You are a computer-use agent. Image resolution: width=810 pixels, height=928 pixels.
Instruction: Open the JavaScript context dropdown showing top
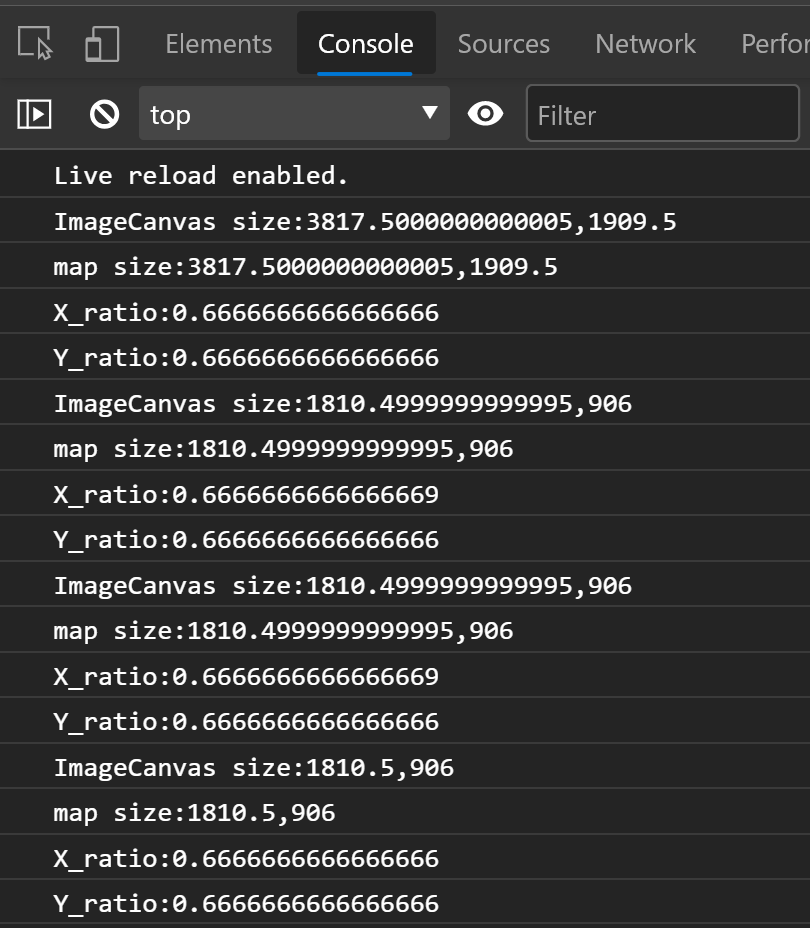click(x=294, y=113)
